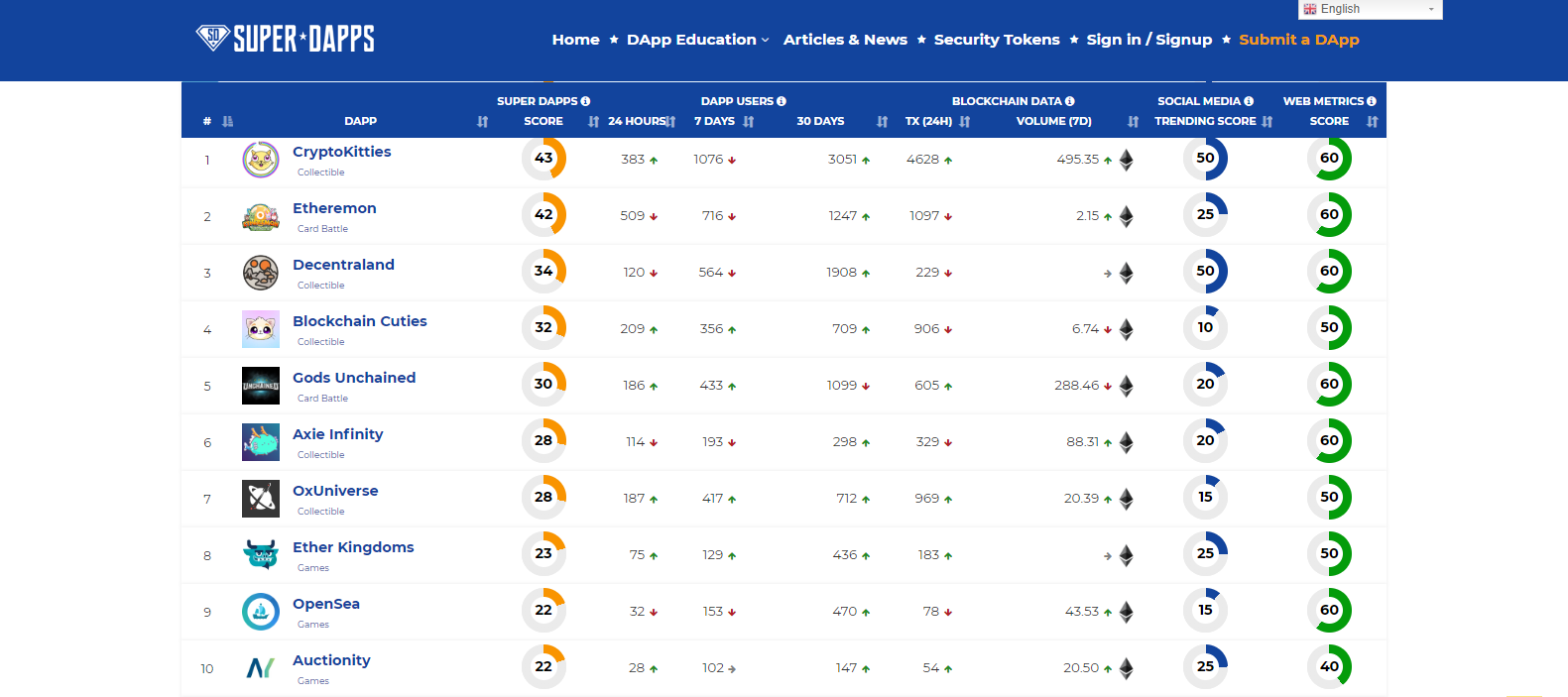
Task: Click the SuperDapps diamond logo
Action: [212, 38]
